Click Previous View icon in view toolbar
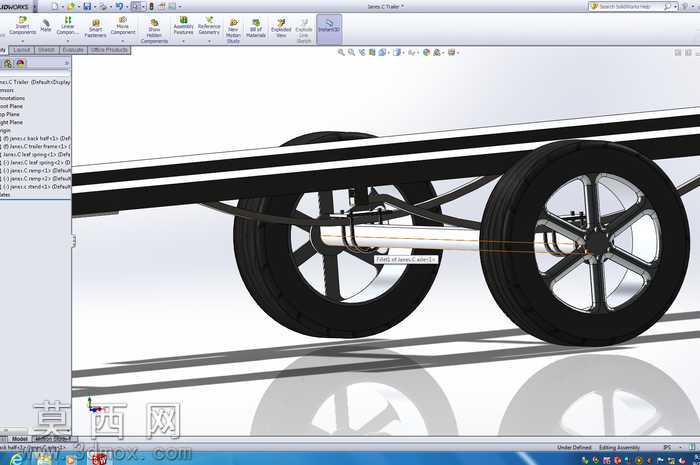 pos(362,52)
